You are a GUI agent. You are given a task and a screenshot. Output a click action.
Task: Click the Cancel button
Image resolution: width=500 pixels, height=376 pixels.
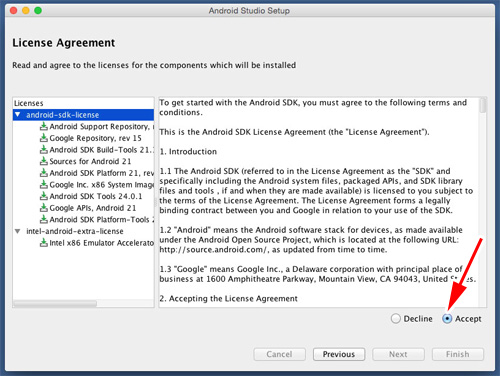click(279, 354)
